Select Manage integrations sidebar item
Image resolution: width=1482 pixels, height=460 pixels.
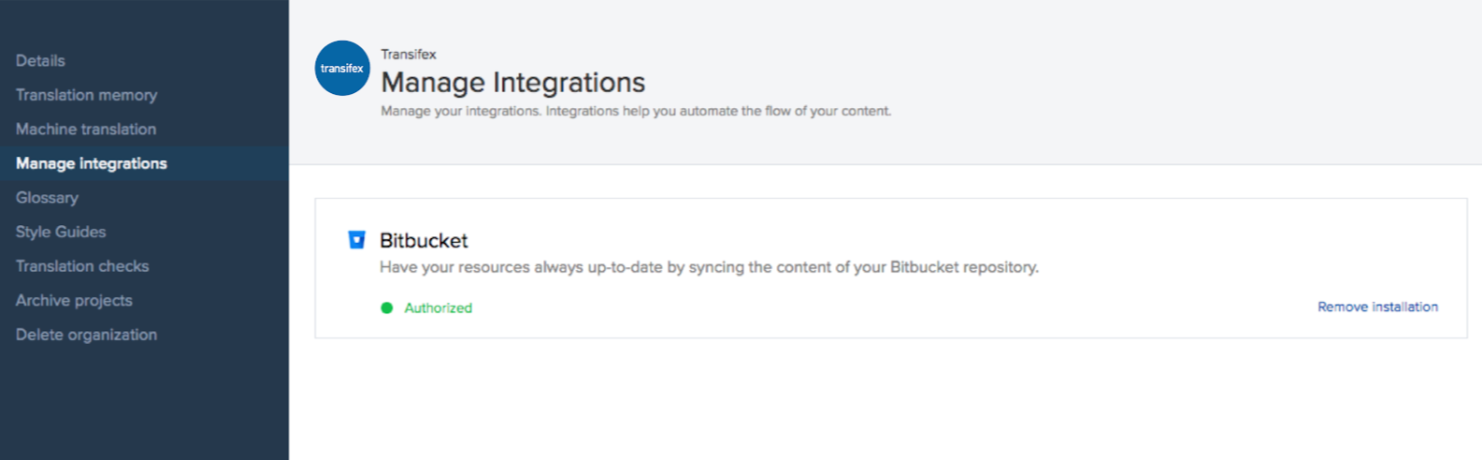click(91, 163)
